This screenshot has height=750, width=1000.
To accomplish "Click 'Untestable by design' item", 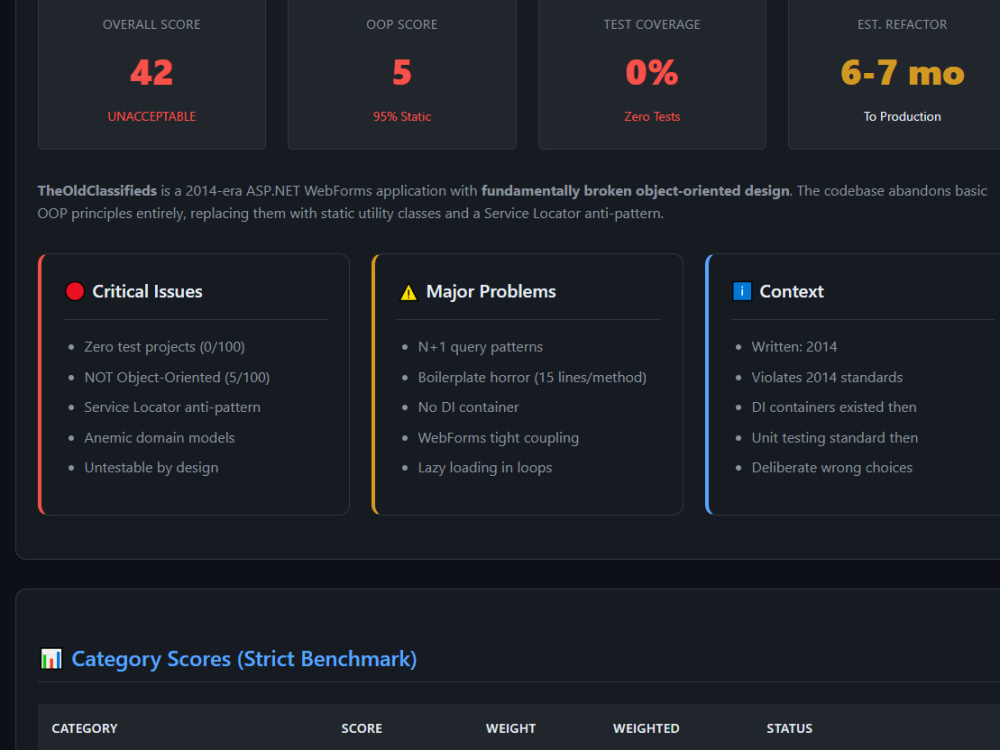I will 151,467.
